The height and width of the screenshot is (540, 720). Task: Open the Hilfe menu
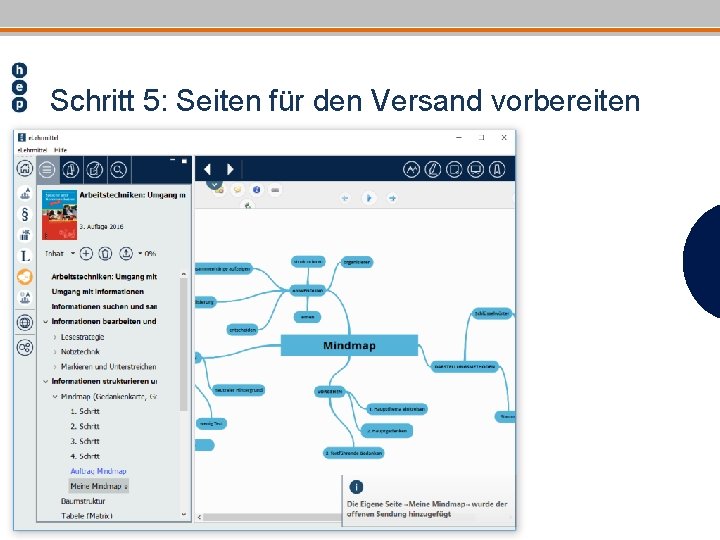coord(60,150)
